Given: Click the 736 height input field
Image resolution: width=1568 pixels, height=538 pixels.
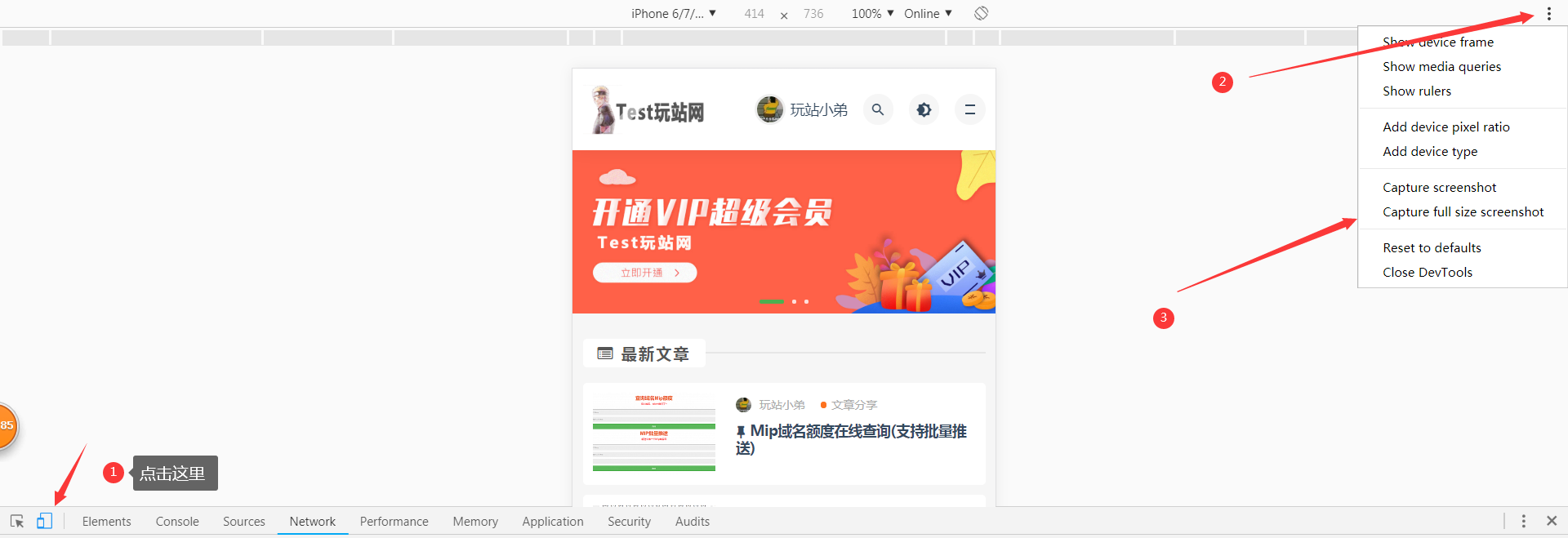Looking at the screenshot, I should click(x=813, y=13).
